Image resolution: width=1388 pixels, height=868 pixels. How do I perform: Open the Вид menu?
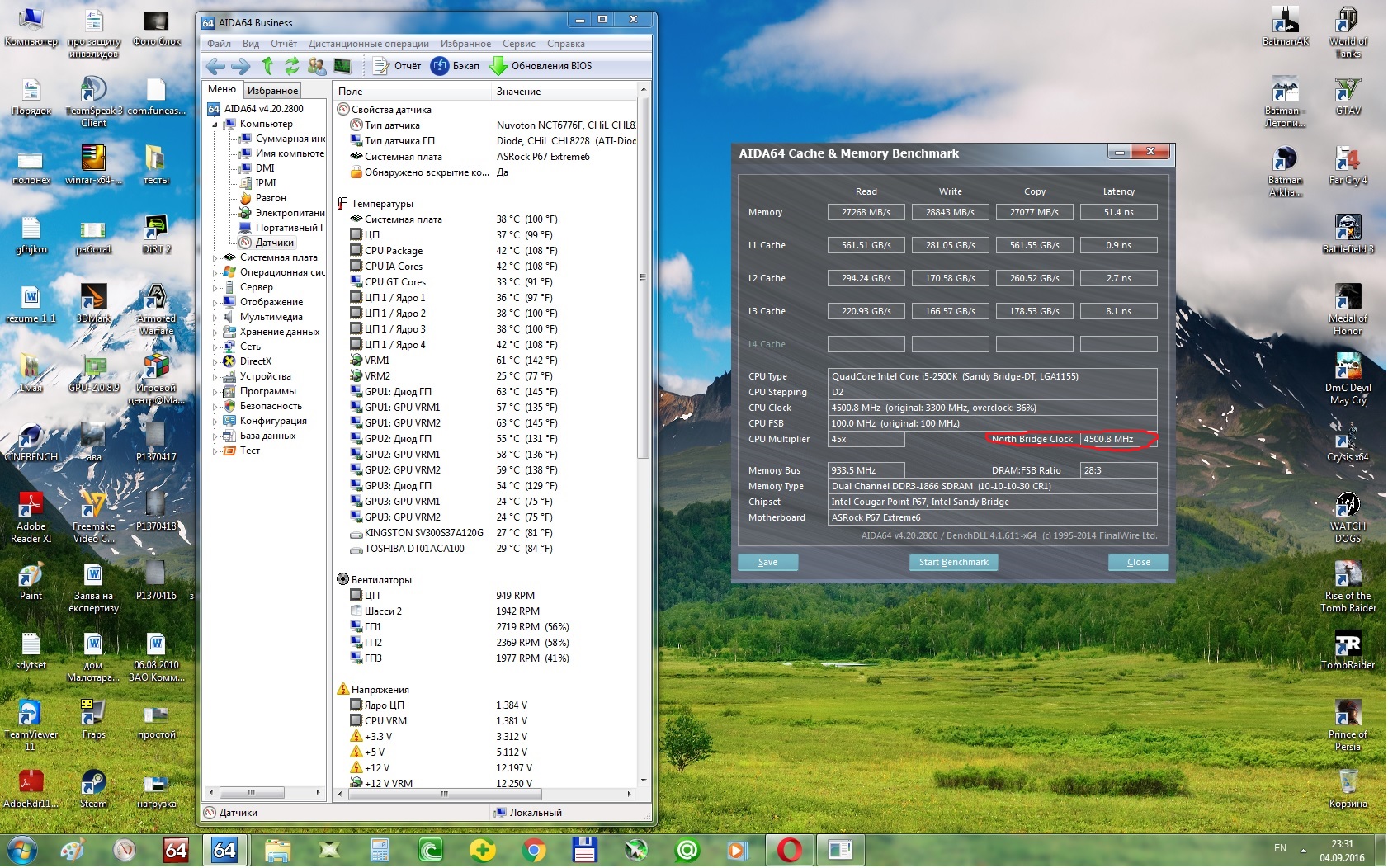(x=251, y=44)
